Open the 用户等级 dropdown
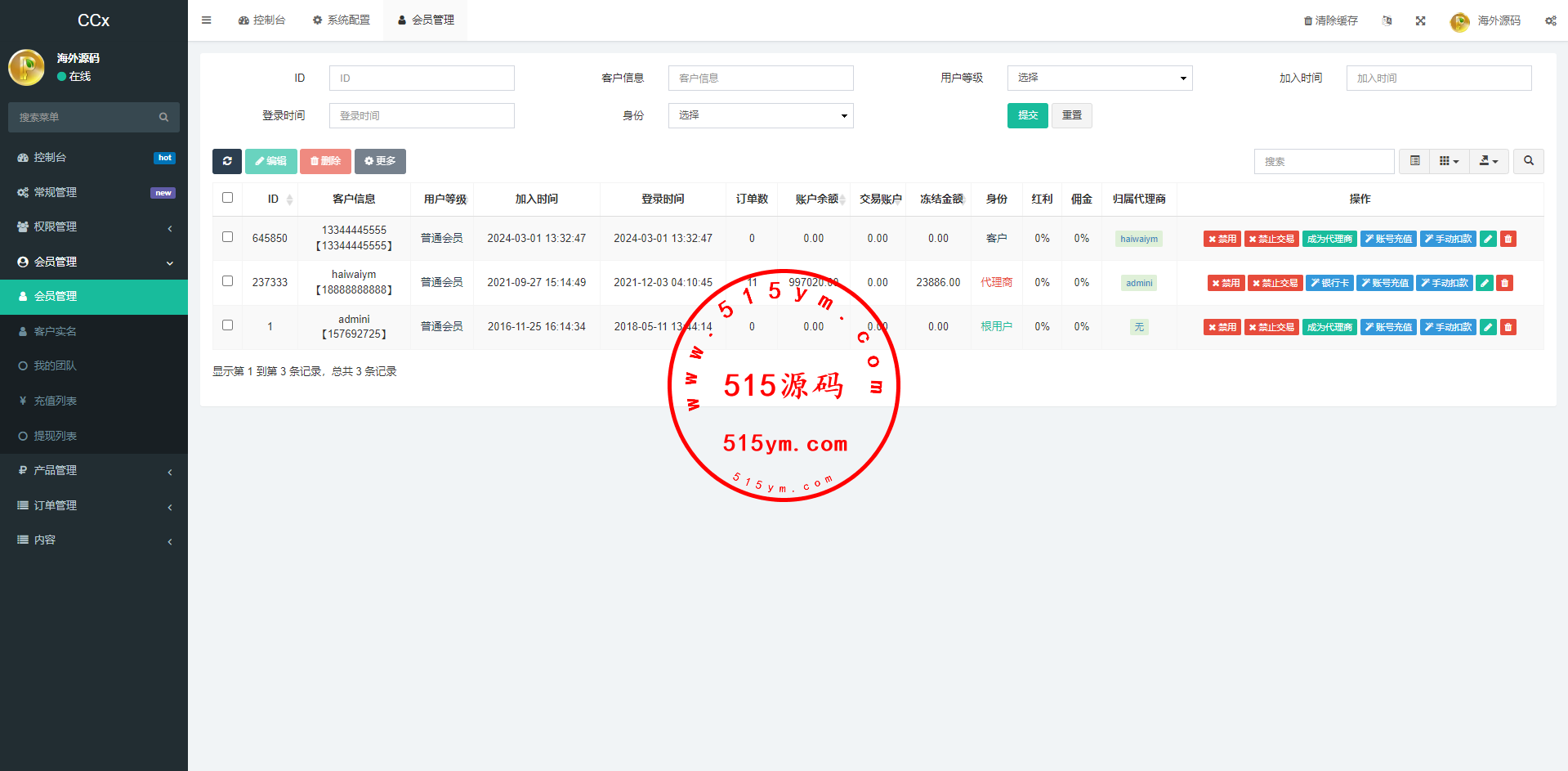 tap(1099, 78)
